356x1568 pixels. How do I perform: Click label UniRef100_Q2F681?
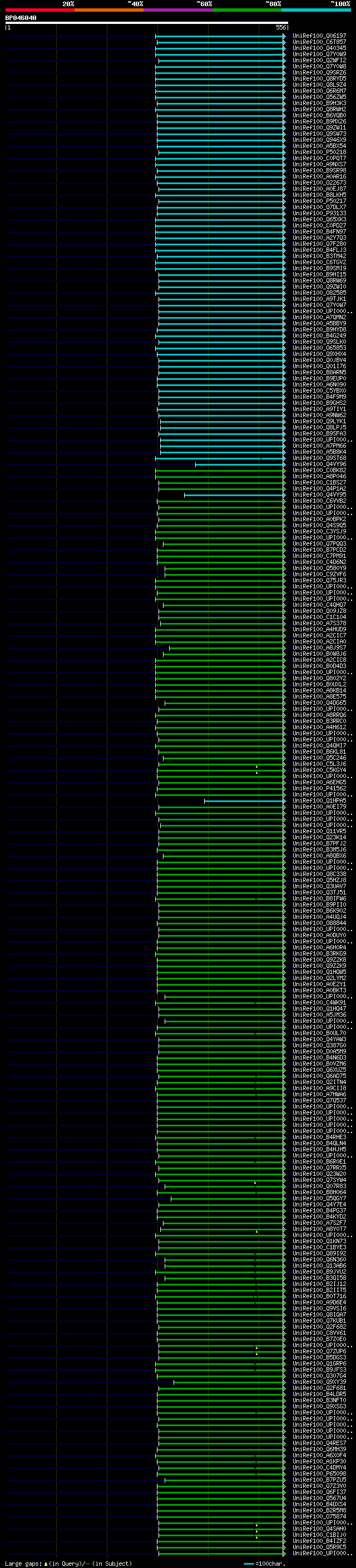[319, 1388]
